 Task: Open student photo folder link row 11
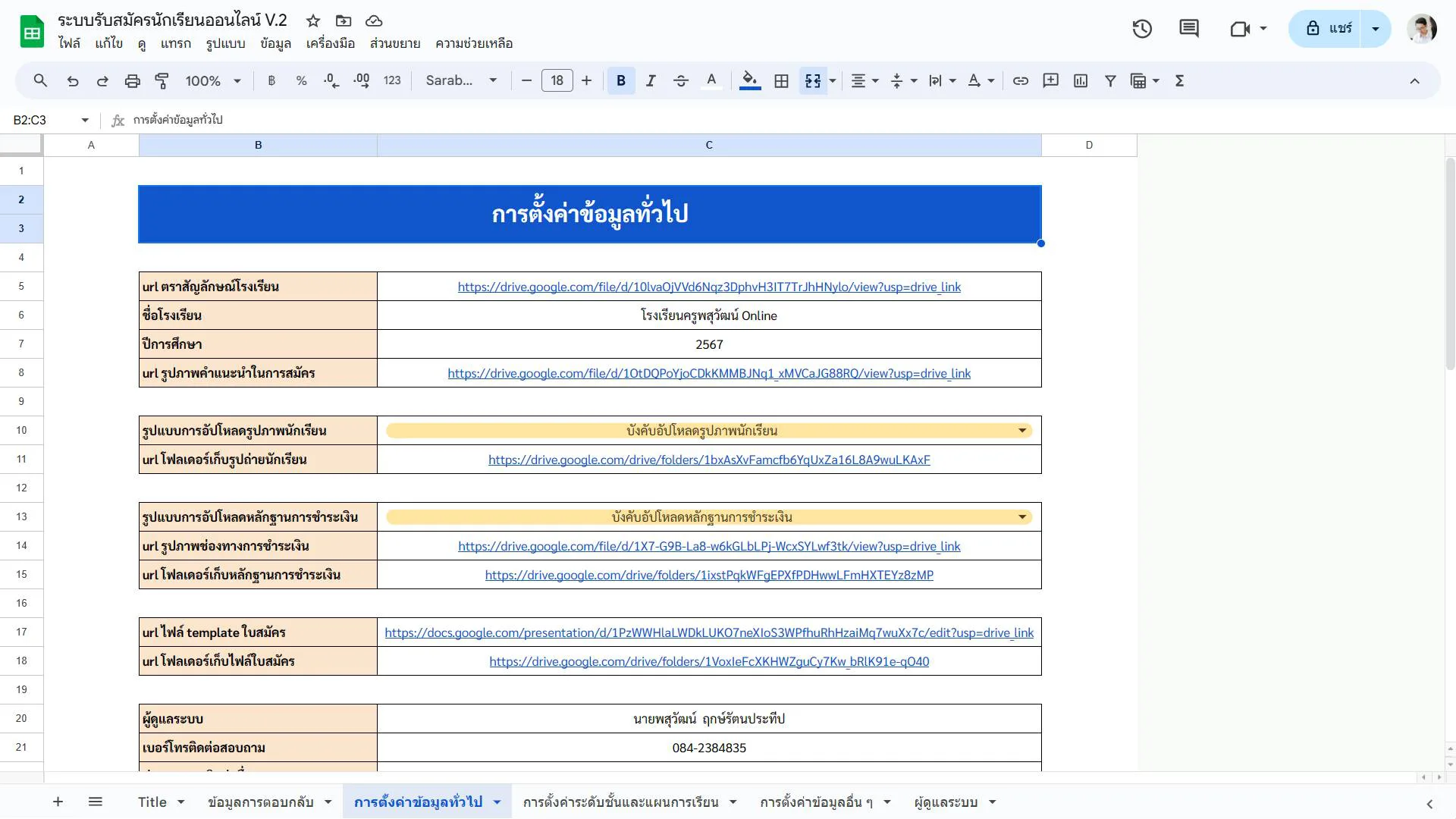(709, 460)
